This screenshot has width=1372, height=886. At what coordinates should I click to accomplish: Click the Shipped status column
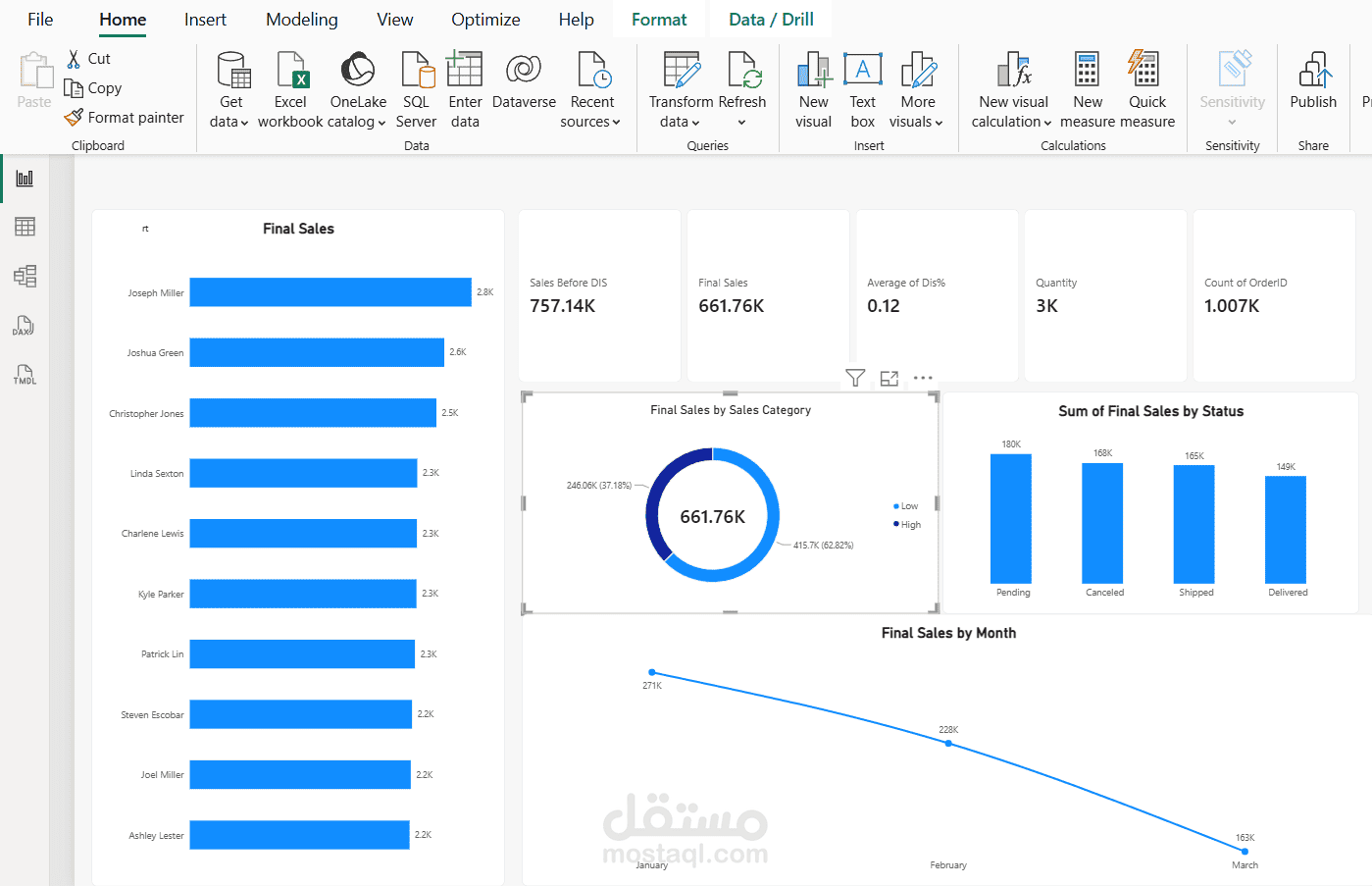click(x=1194, y=525)
